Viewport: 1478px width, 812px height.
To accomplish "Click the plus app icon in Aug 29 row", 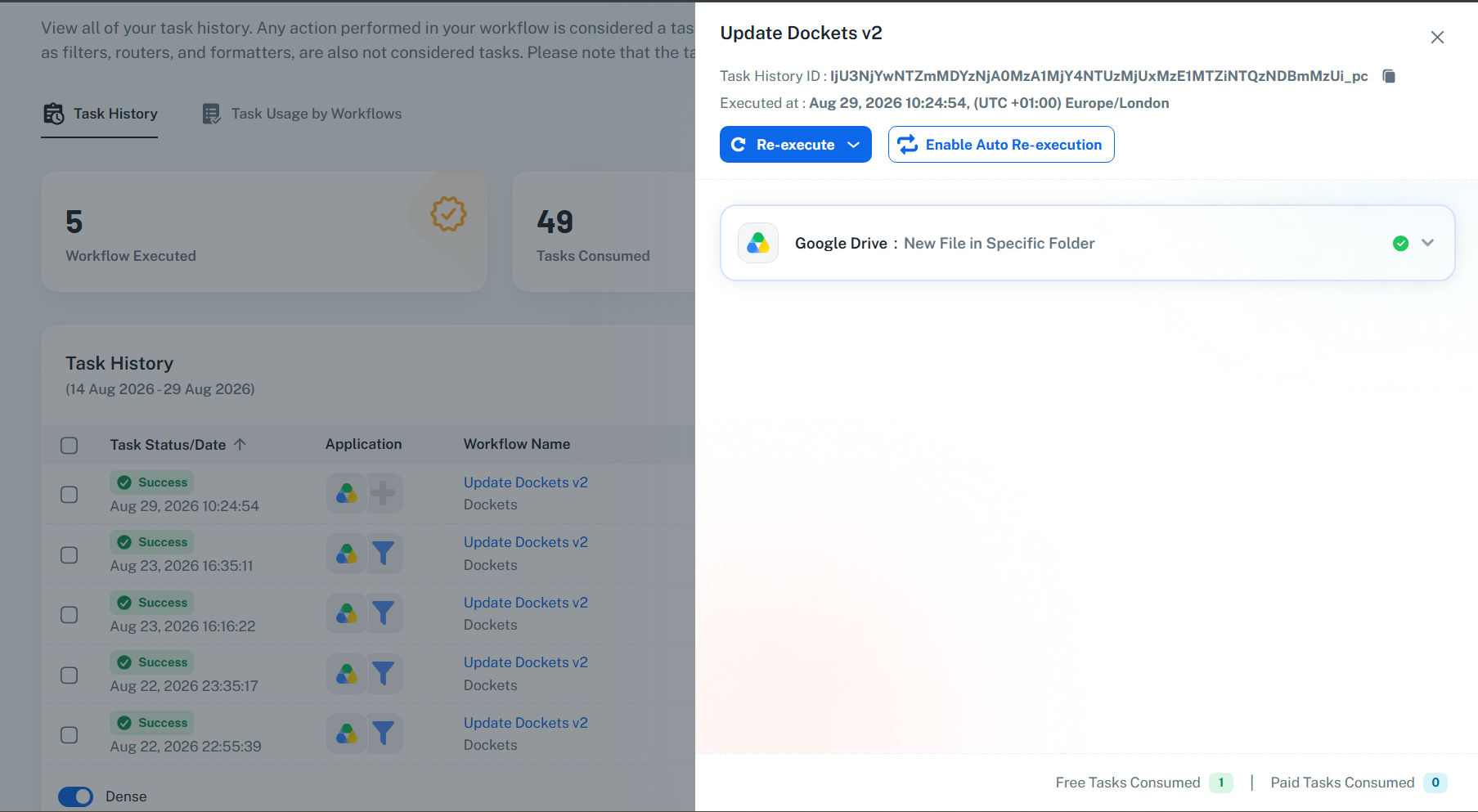I will pos(384,493).
